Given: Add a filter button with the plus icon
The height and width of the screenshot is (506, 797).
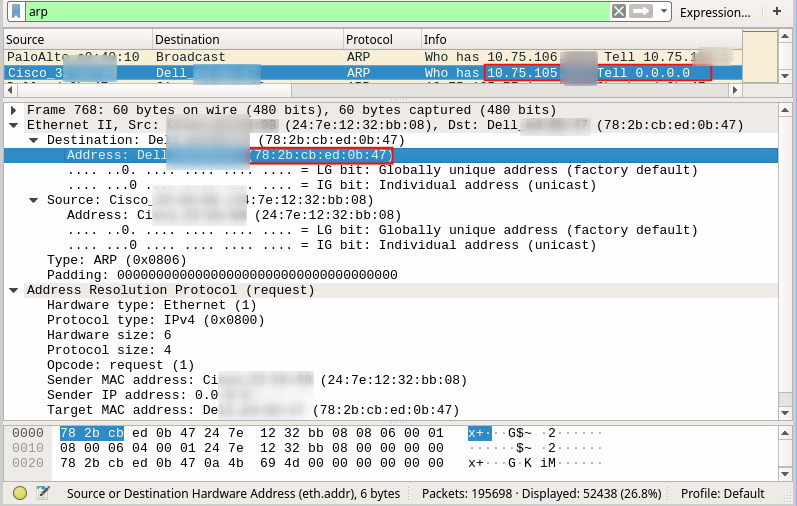Looking at the screenshot, I should click(777, 11).
